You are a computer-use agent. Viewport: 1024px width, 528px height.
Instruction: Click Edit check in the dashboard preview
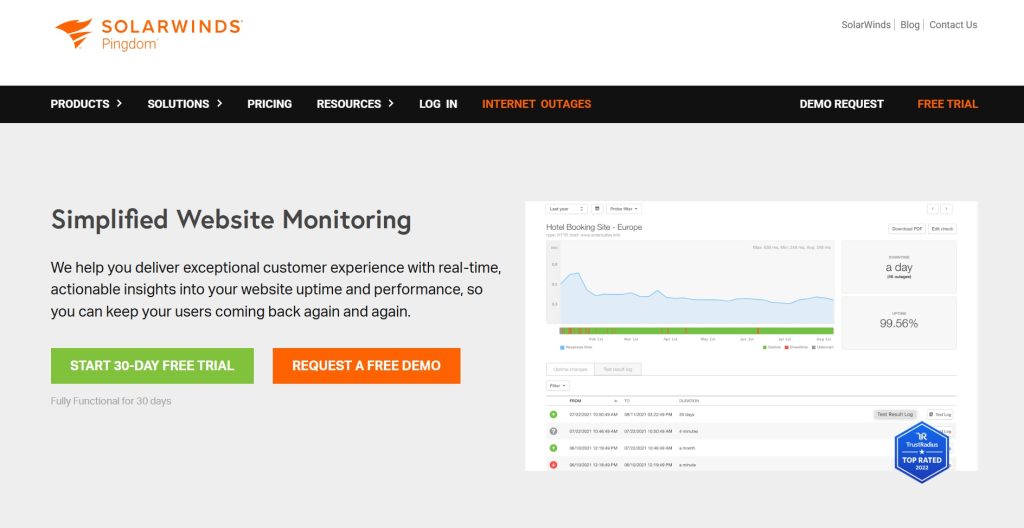[x=942, y=229]
